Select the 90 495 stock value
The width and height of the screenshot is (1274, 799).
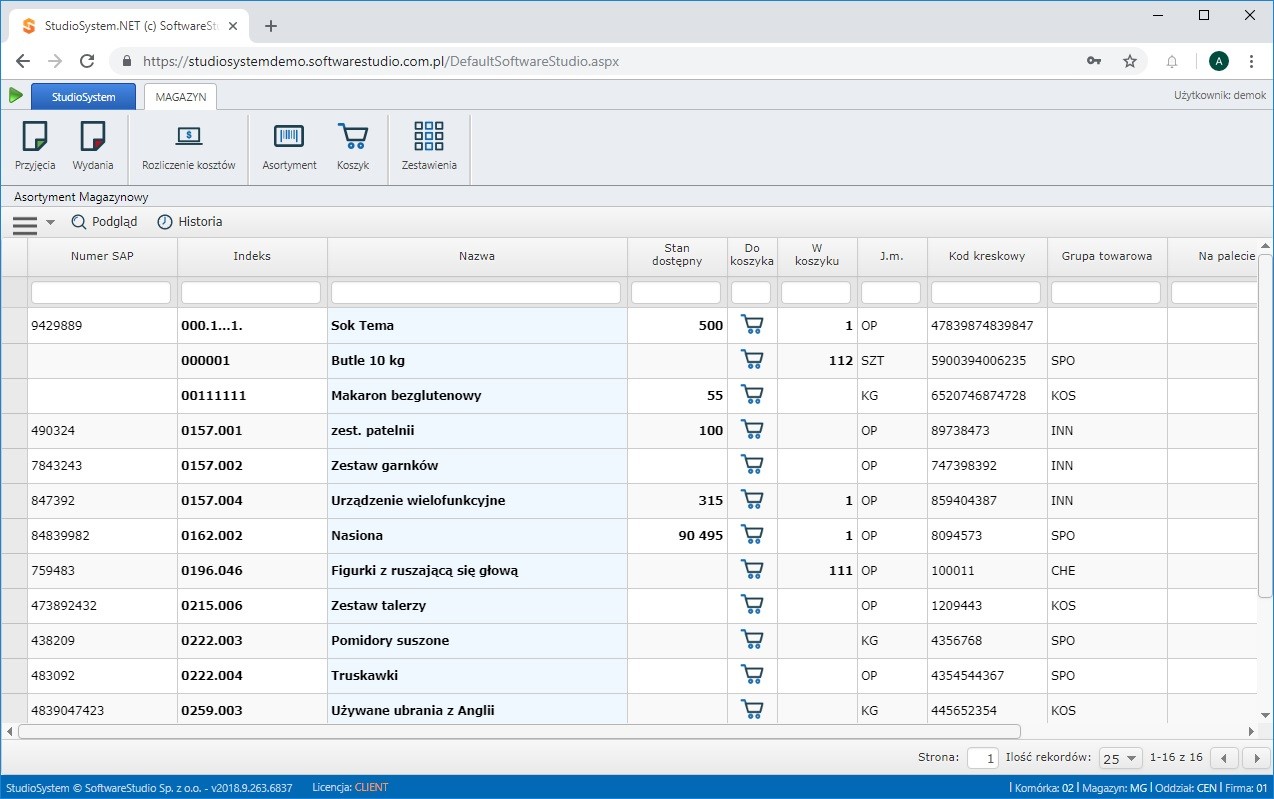pyautogui.click(x=700, y=535)
